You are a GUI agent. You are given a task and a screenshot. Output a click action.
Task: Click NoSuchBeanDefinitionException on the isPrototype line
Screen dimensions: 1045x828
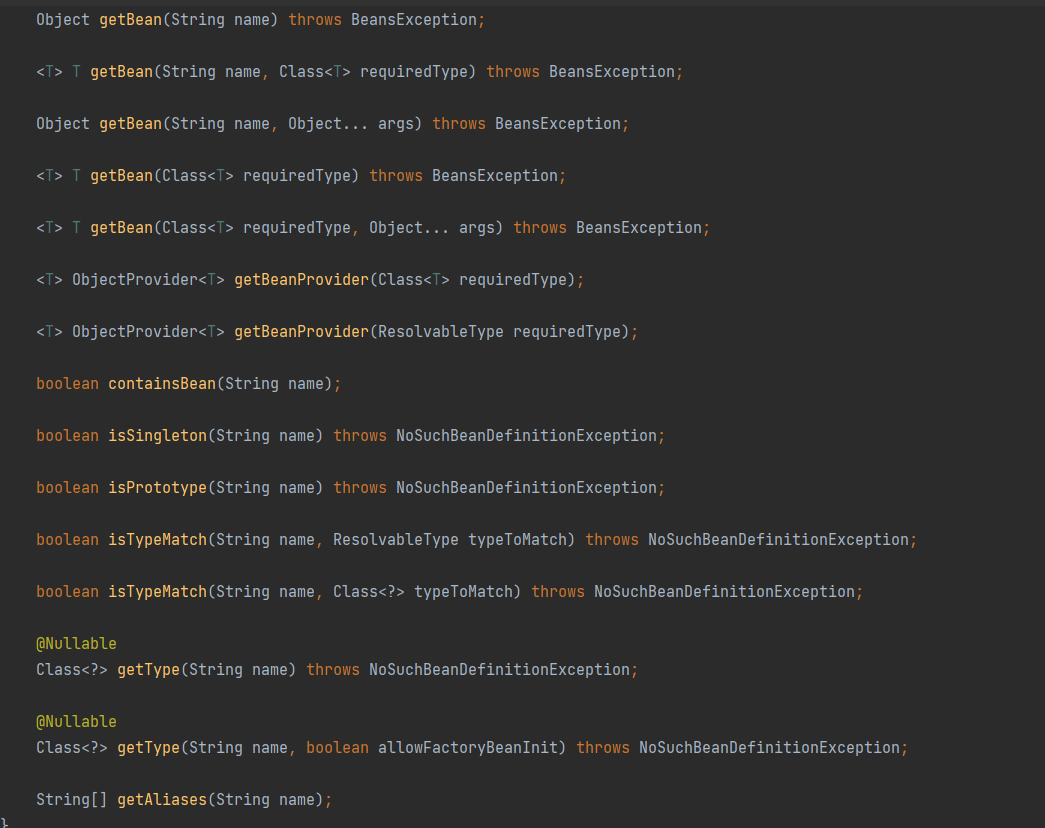point(530,488)
